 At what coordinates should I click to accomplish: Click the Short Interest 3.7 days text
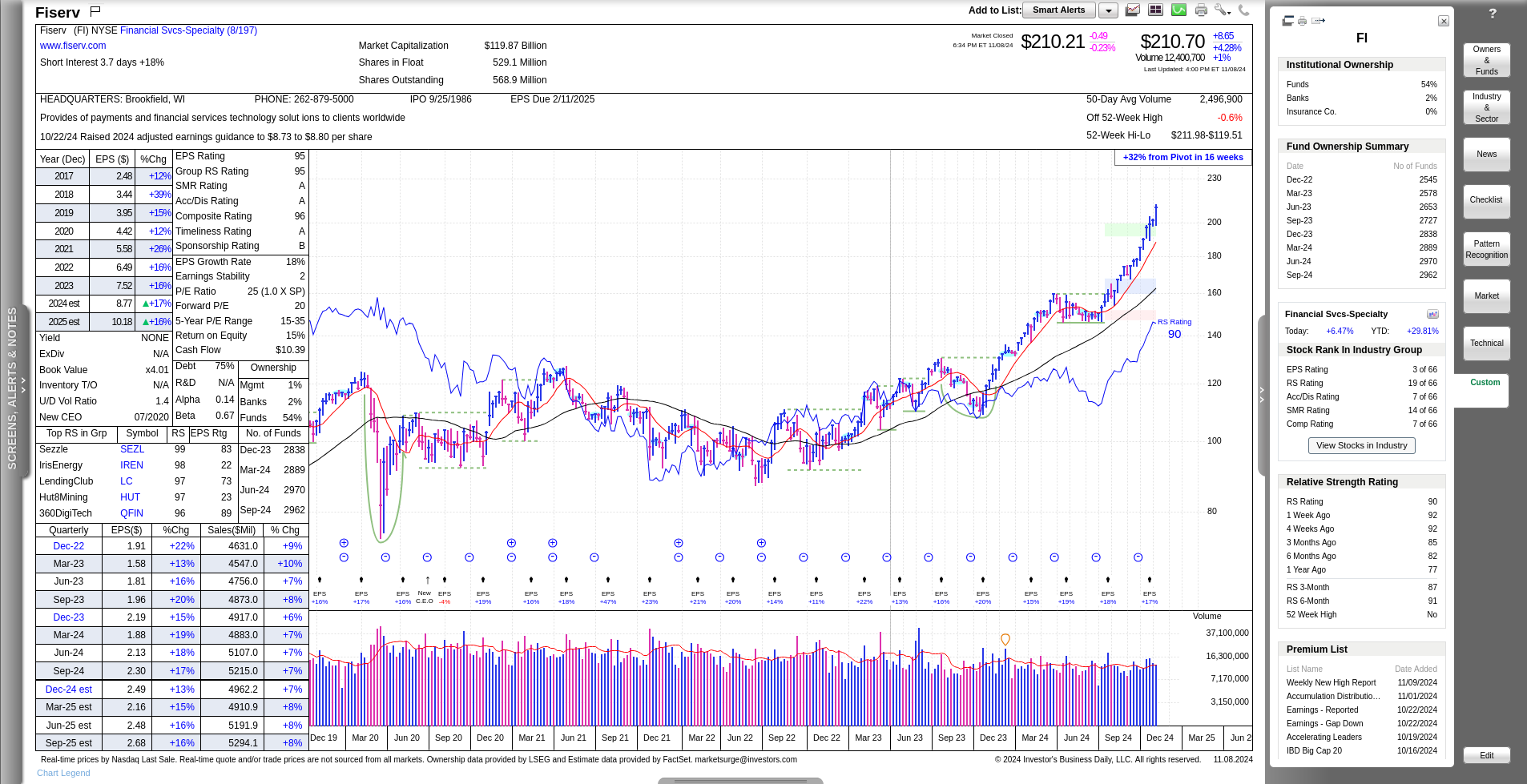point(102,62)
